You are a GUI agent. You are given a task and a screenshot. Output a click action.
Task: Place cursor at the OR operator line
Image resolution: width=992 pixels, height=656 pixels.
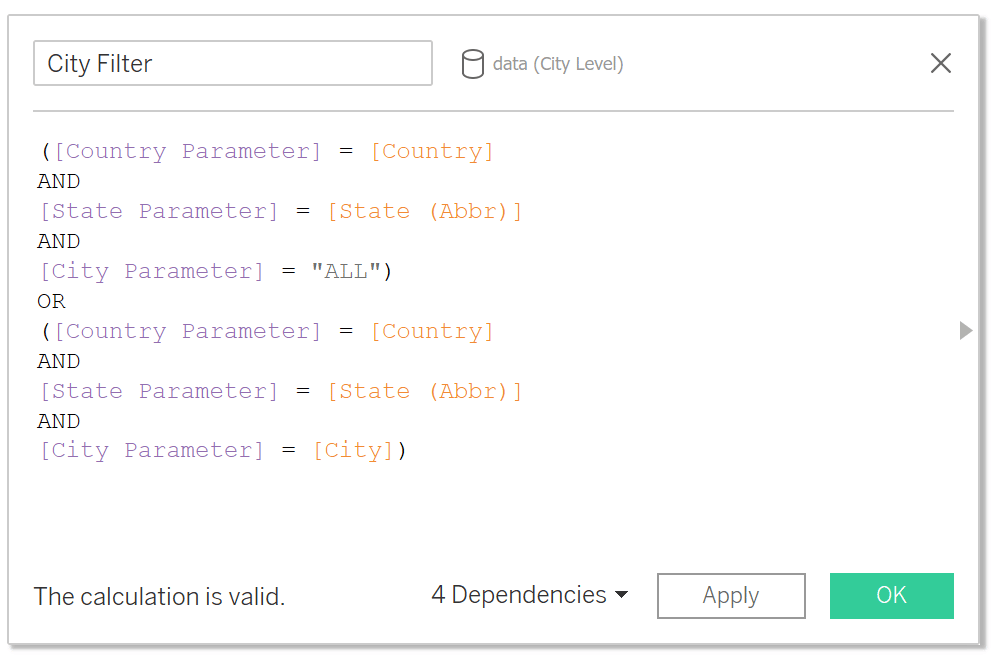pos(51,301)
